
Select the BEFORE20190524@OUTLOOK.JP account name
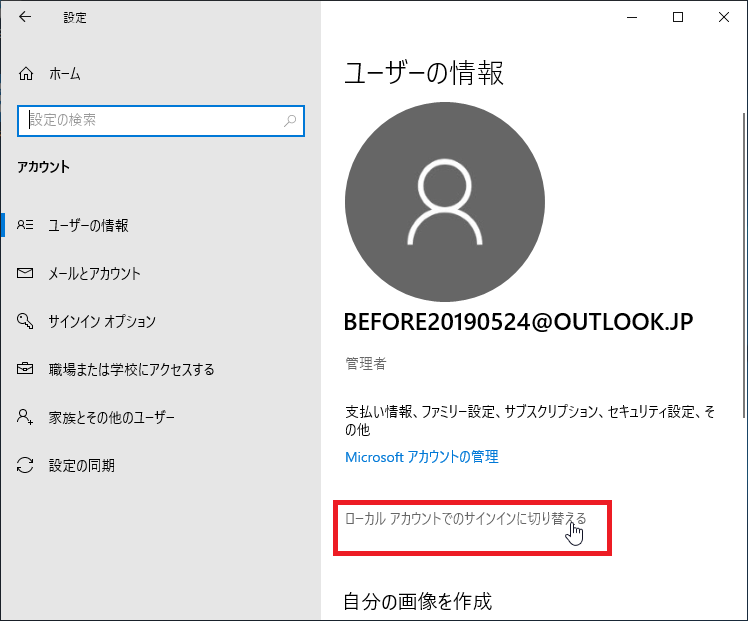click(x=519, y=321)
